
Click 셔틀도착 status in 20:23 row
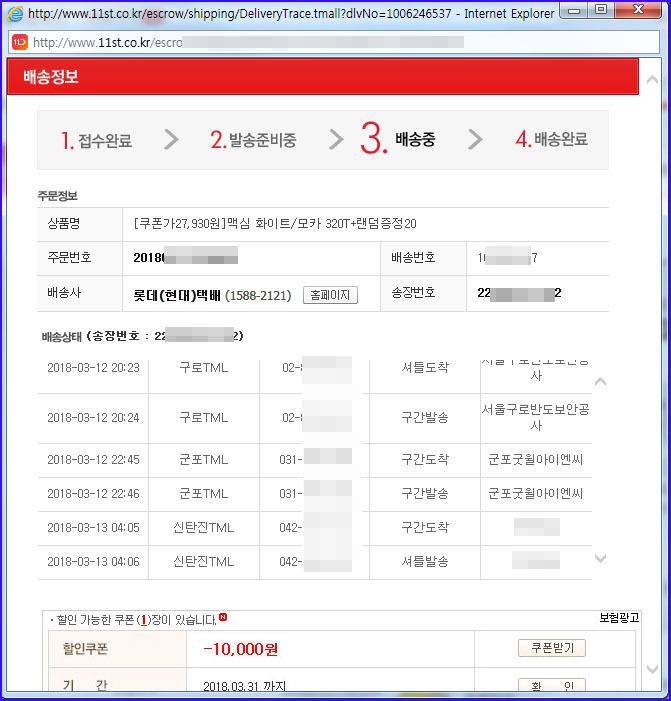[425, 367]
